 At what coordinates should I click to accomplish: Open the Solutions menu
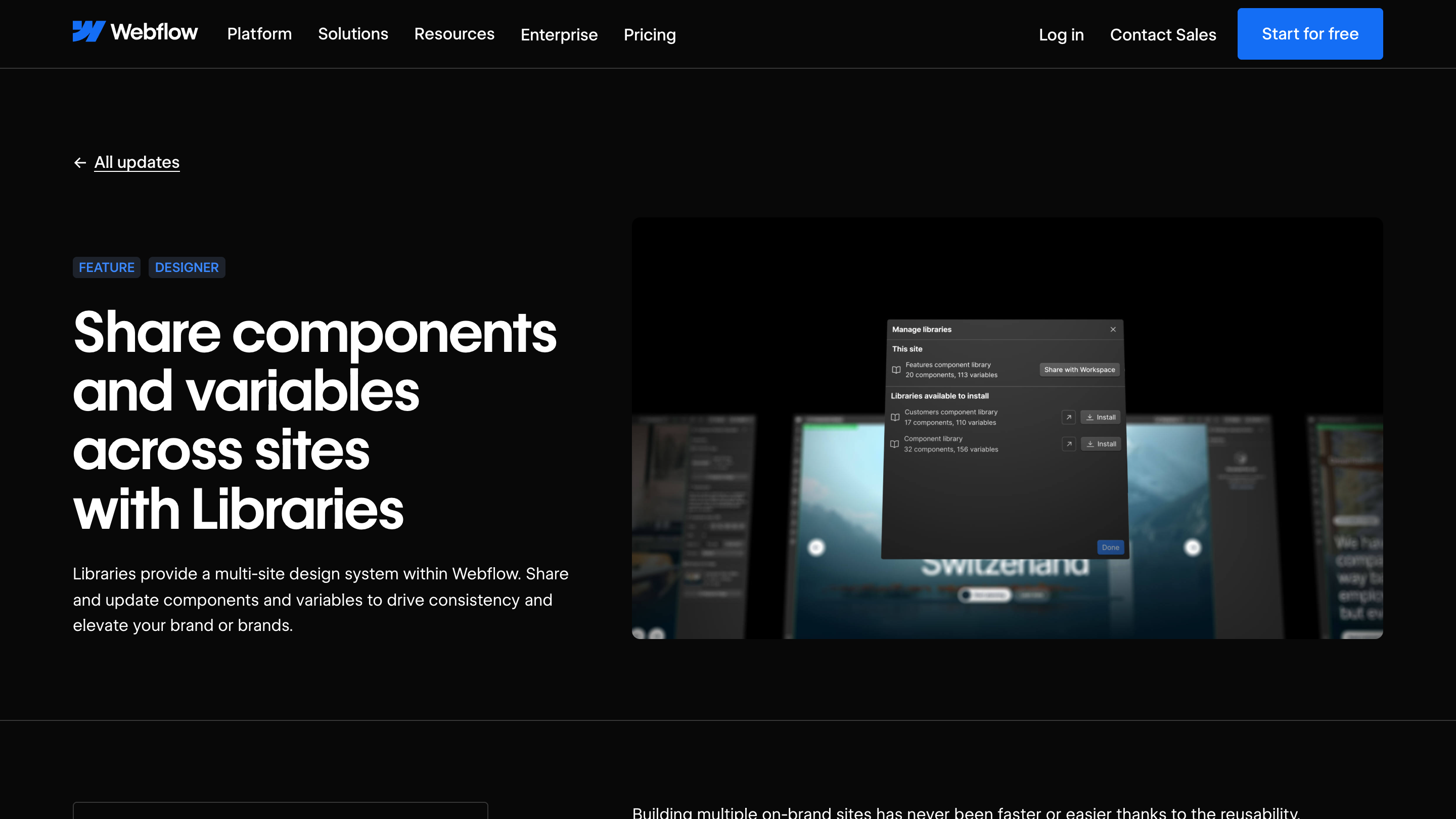click(353, 34)
